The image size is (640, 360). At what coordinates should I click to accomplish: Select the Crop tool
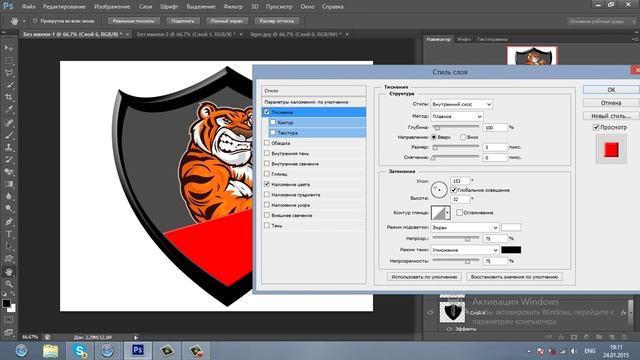click(9, 98)
